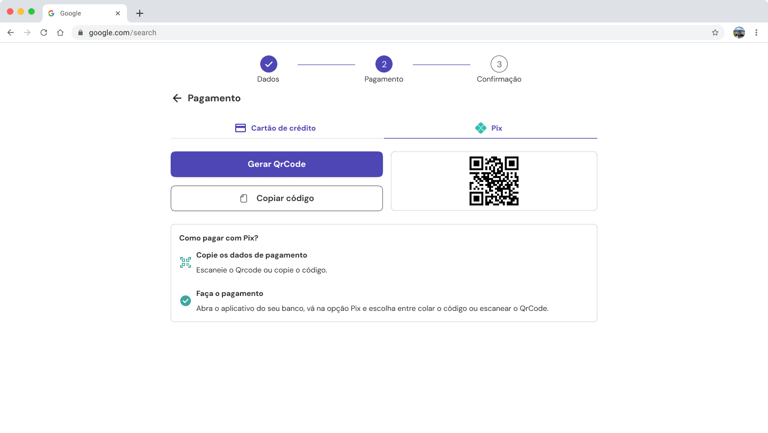Bookmark this page with the star icon

tap(715, 33)
